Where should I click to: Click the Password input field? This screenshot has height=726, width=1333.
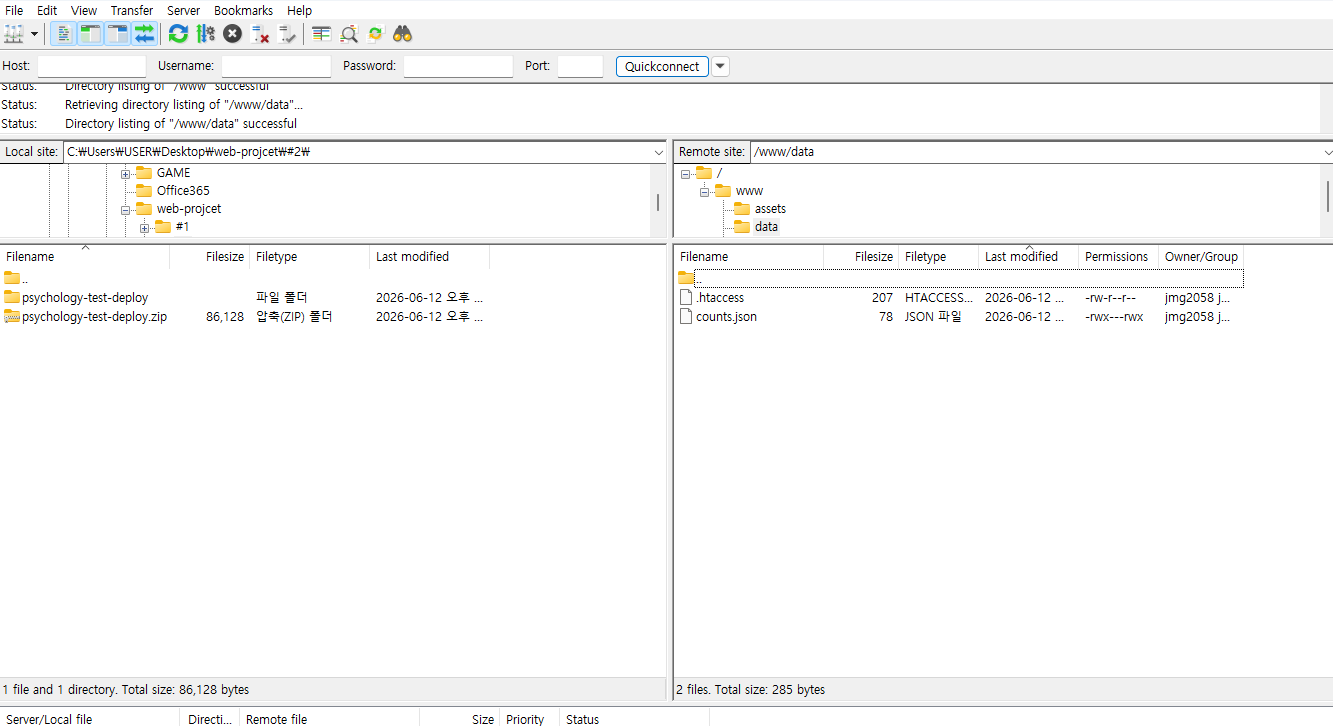click(458, 66)
